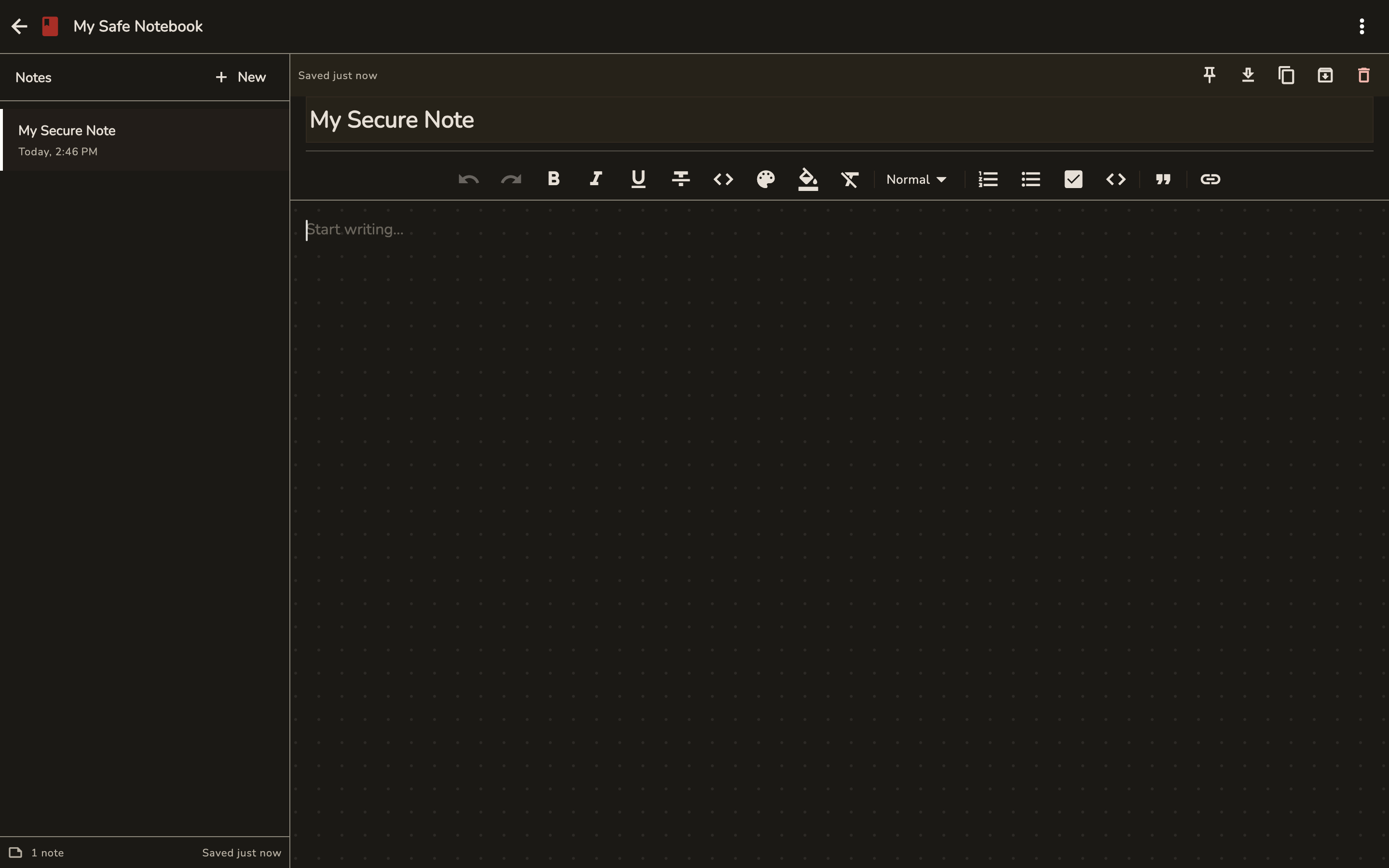This screenshot has width=1389, height=868.
Task: Insert a numbered list
Action: pyautogui.click(x=988, y=179)
